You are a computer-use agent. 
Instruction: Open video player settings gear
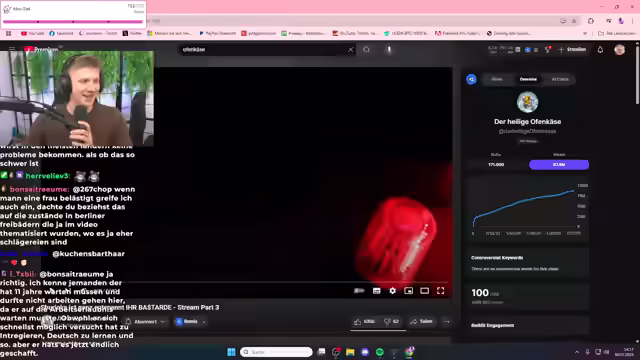[x=392, y=291]
